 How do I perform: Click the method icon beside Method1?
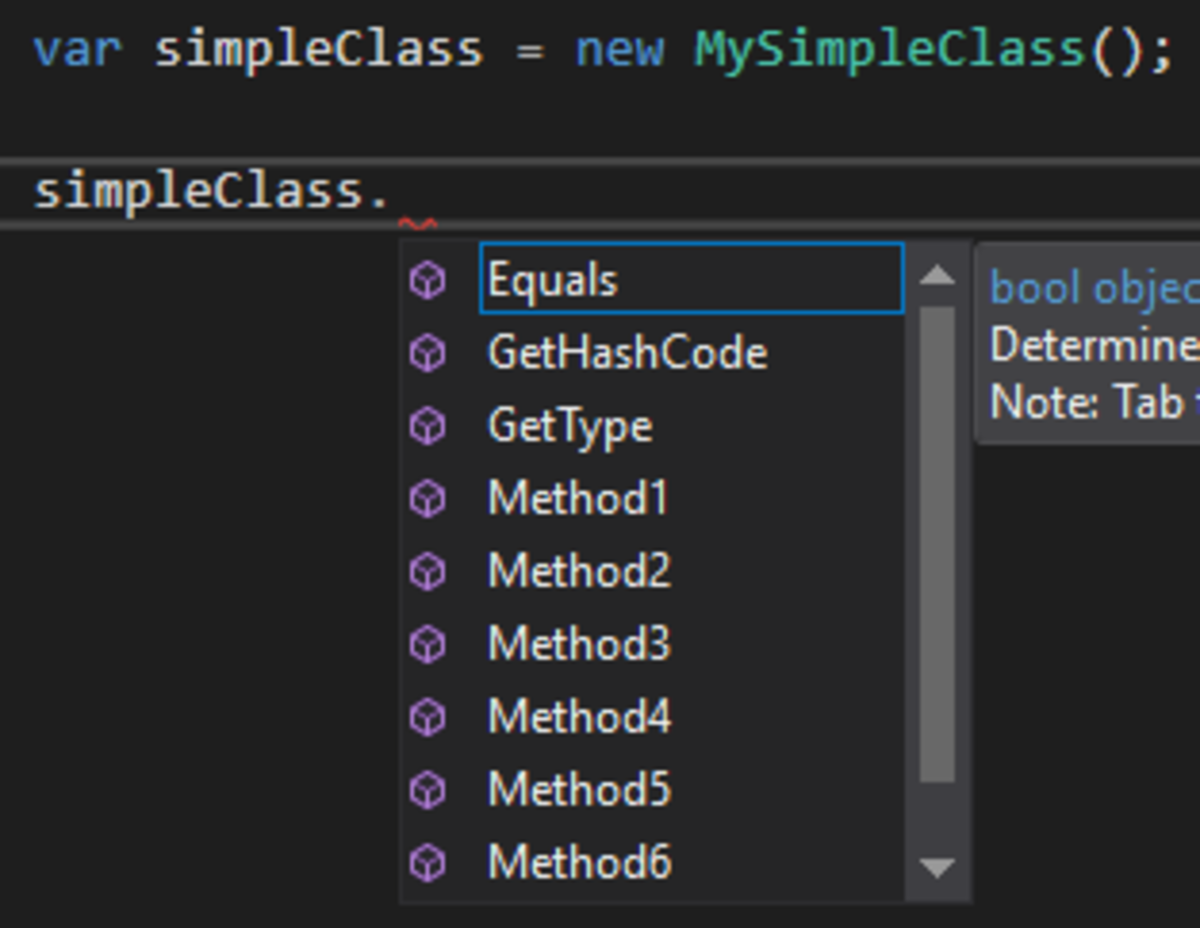point(428,498)
